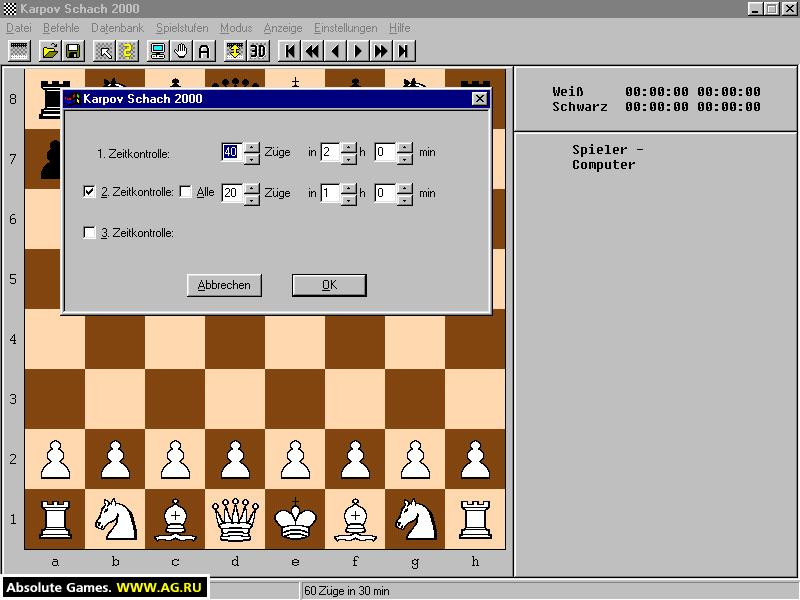Click the moves field showing 20
The height and width of the screenshot is (600, 800).
click(233, 193)
